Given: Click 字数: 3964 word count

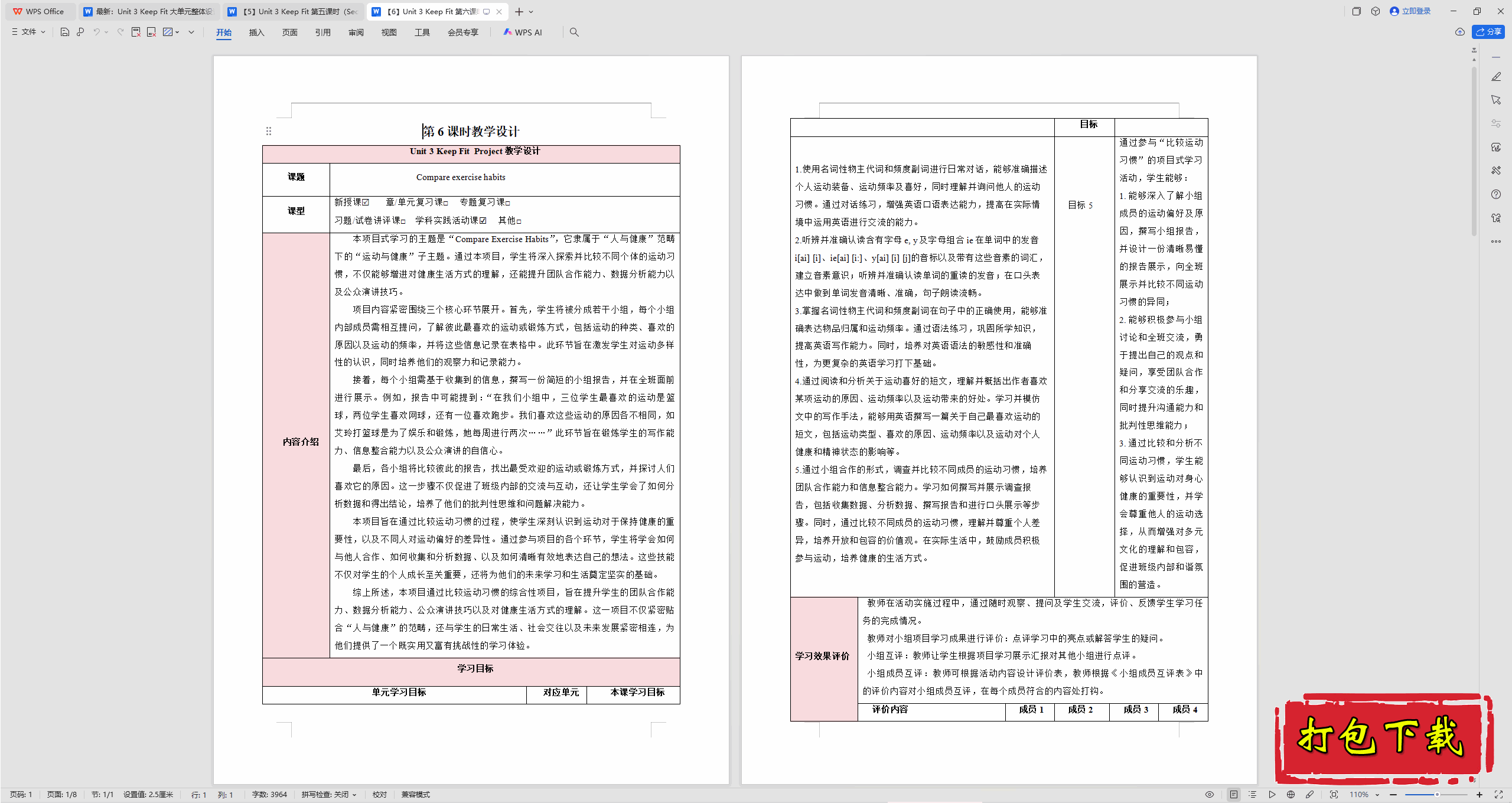Looking at the screenshot, I should pos(269,795).
